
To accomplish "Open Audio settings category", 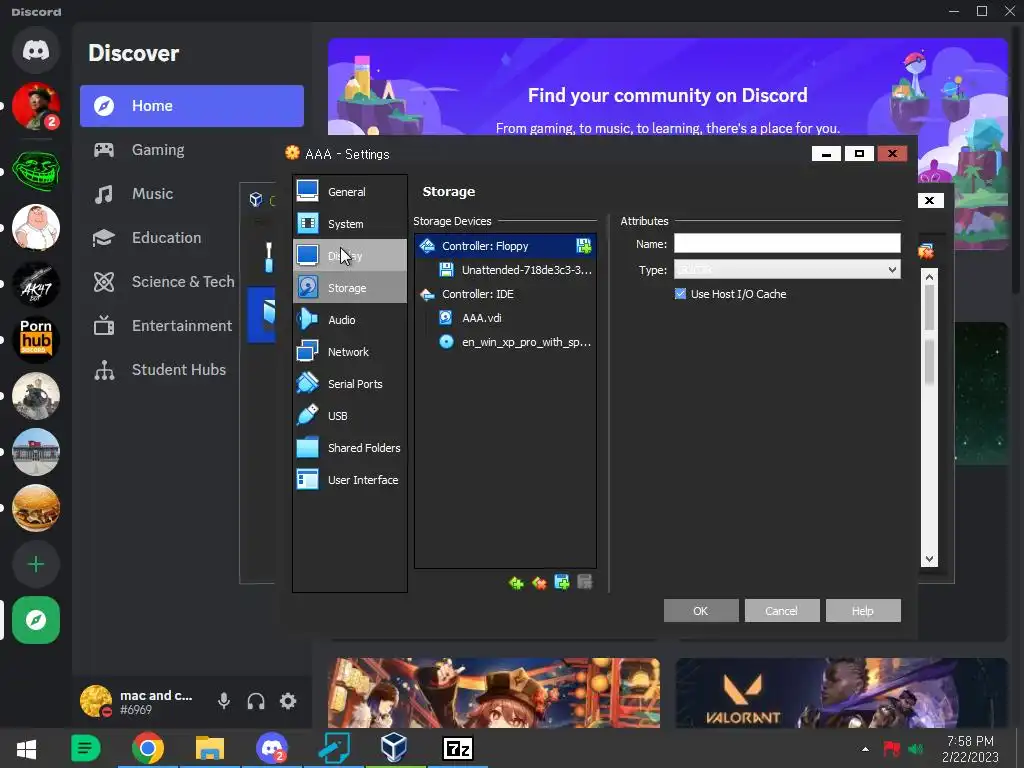I will coord(349,320).
